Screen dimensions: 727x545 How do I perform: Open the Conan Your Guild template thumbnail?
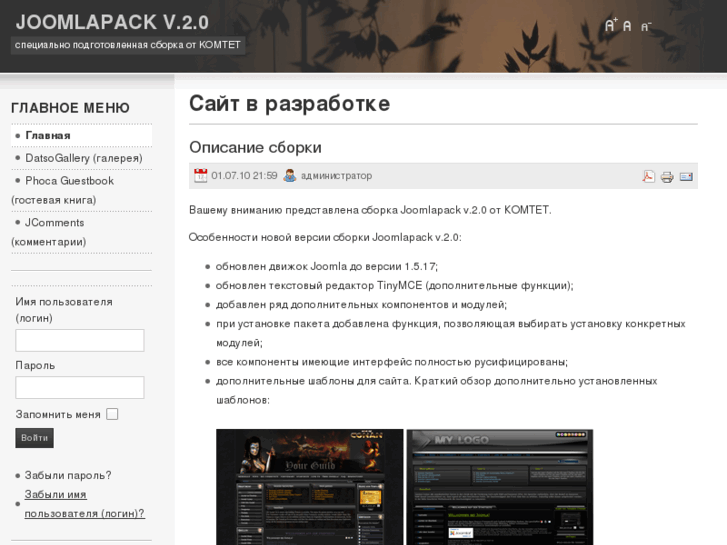[x=310, y=487]
